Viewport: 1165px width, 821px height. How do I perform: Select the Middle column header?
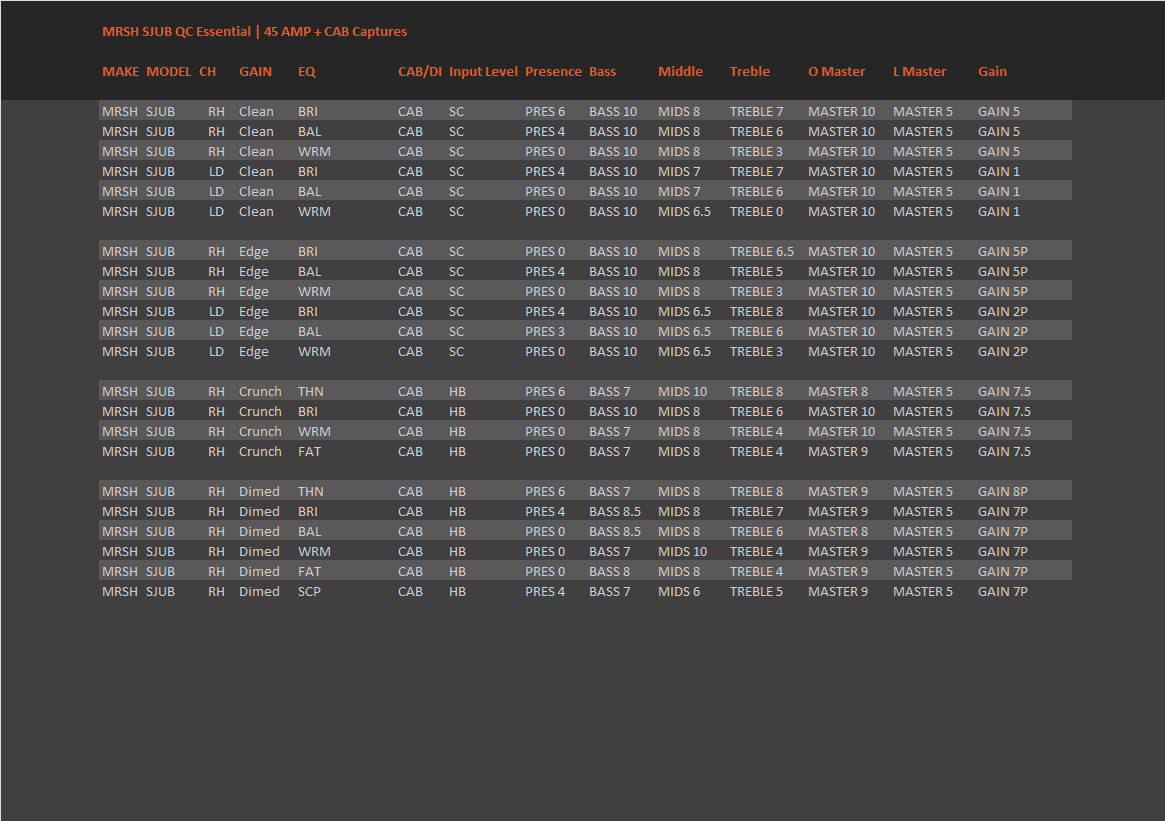681,71
